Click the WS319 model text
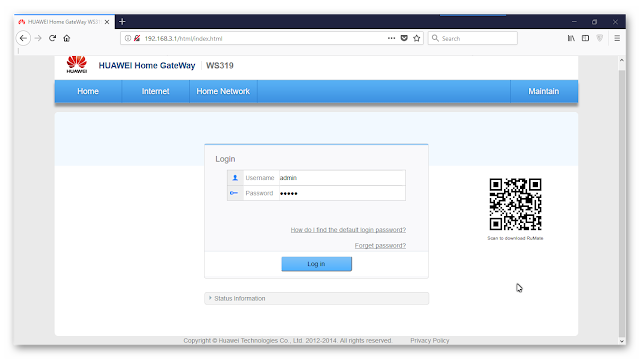The width and height of the screenshot is (640, 362). pos(220,66)
